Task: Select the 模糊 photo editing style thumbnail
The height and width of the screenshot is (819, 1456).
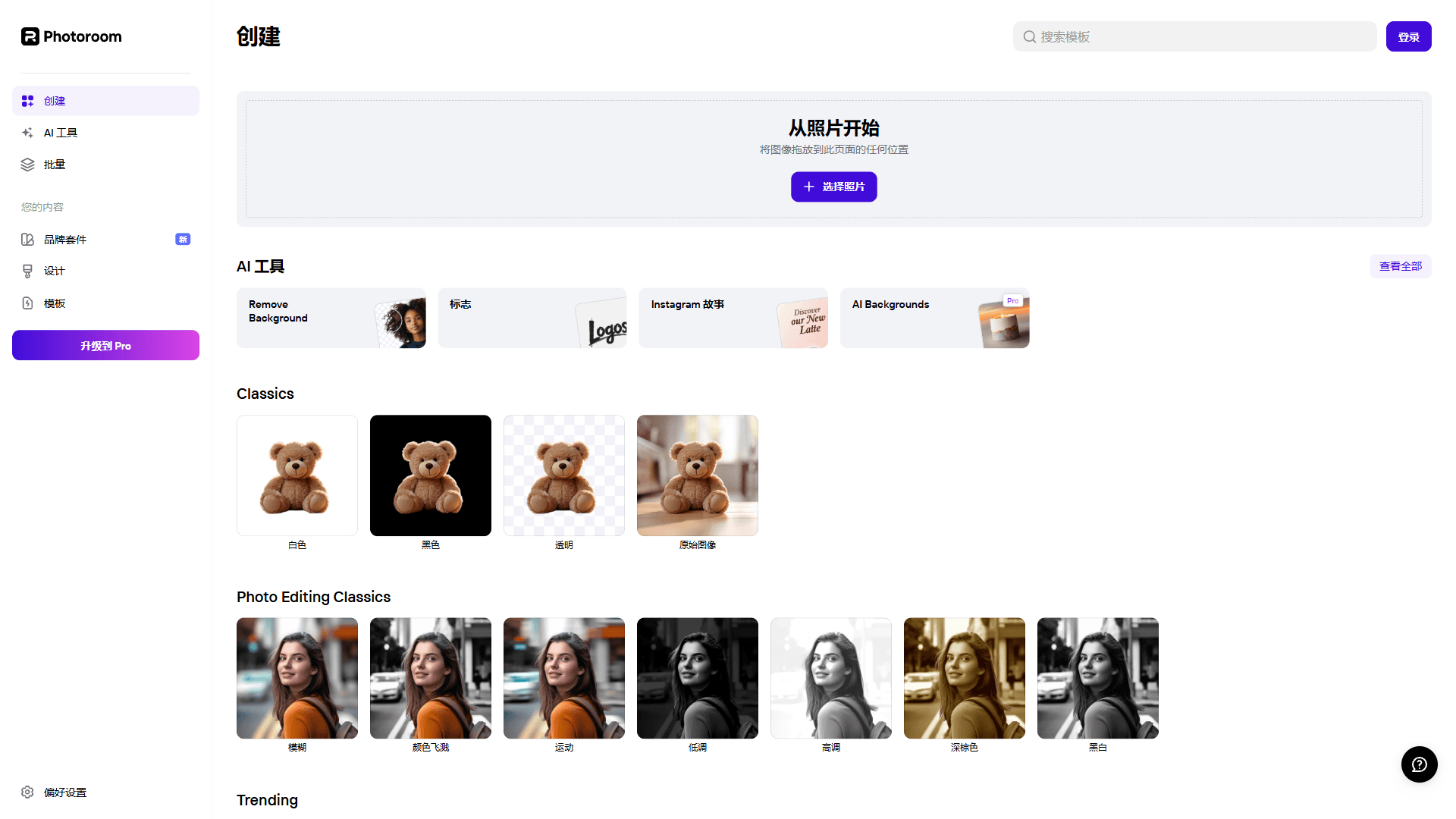Action: [297, 677]
